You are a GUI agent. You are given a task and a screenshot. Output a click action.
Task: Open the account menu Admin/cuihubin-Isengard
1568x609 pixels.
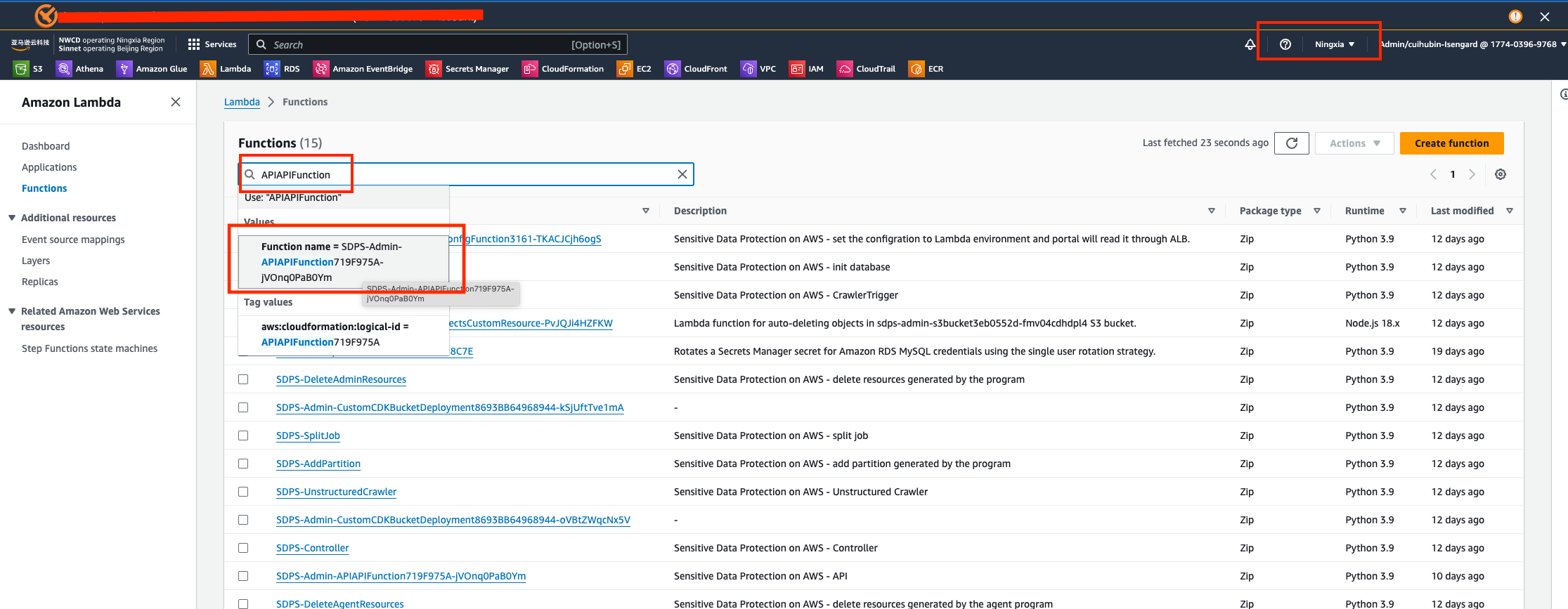[x=1473, y=44]
